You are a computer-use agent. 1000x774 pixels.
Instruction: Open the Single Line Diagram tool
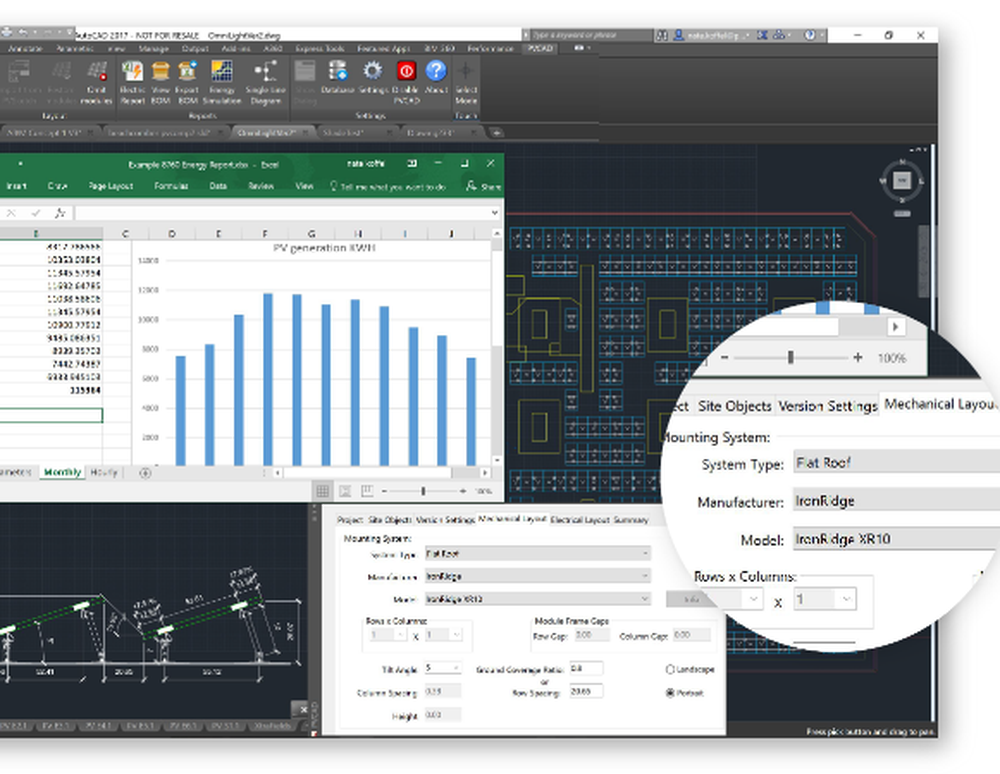[265, 71]
